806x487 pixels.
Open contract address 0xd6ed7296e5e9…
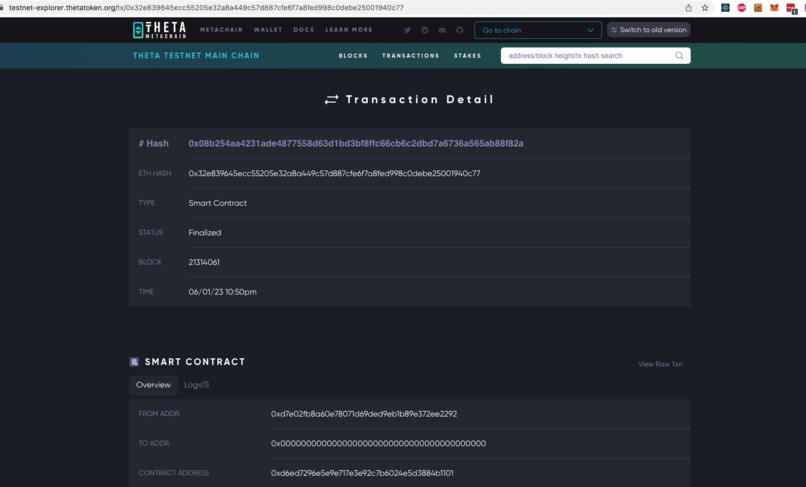point(362,473)
